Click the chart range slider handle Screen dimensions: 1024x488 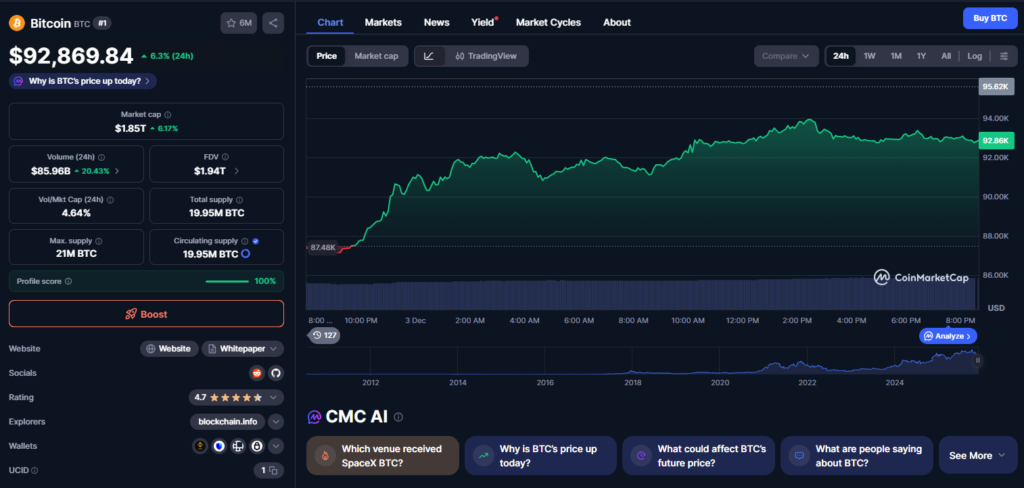[x=978, y=361]
